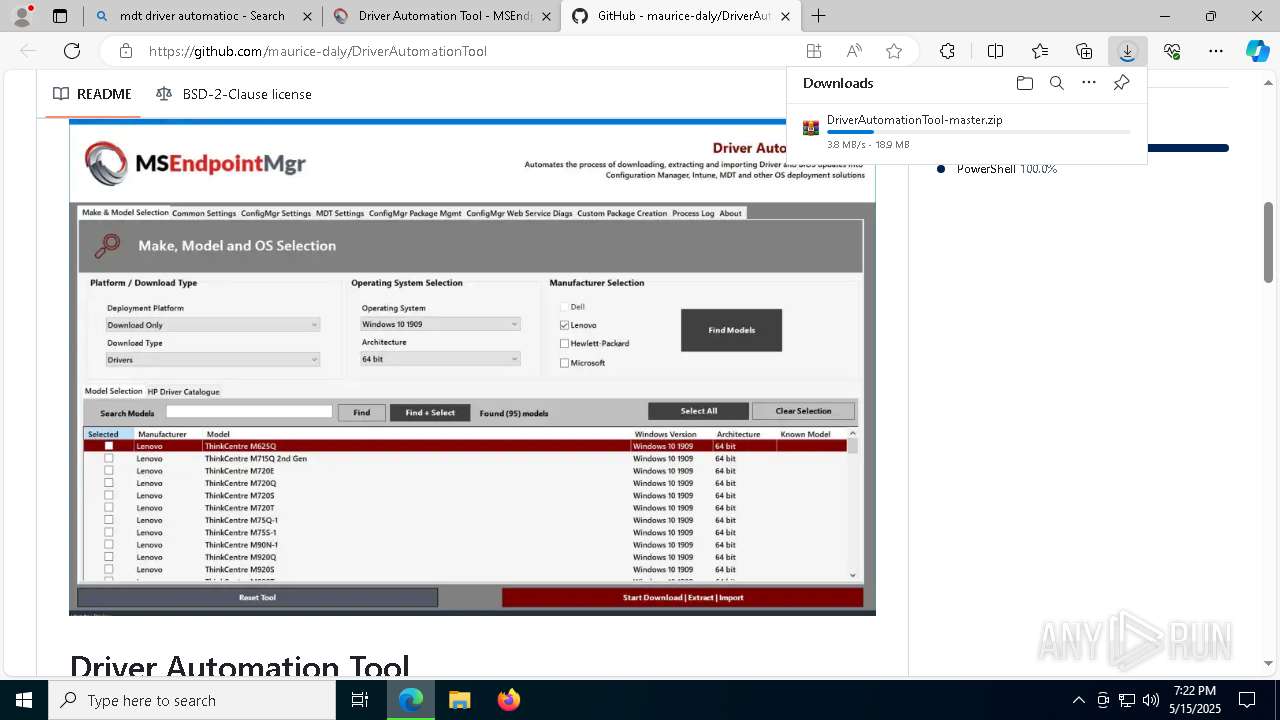
Task: Open the tab actions menu icon
Action: point(60,16)
